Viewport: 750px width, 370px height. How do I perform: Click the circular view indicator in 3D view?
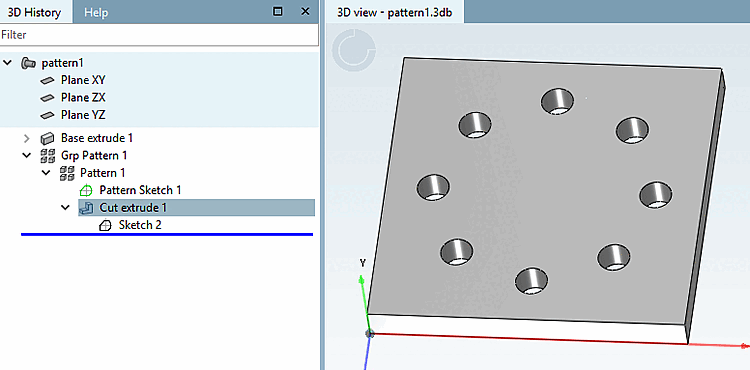[x=354, y=50]
